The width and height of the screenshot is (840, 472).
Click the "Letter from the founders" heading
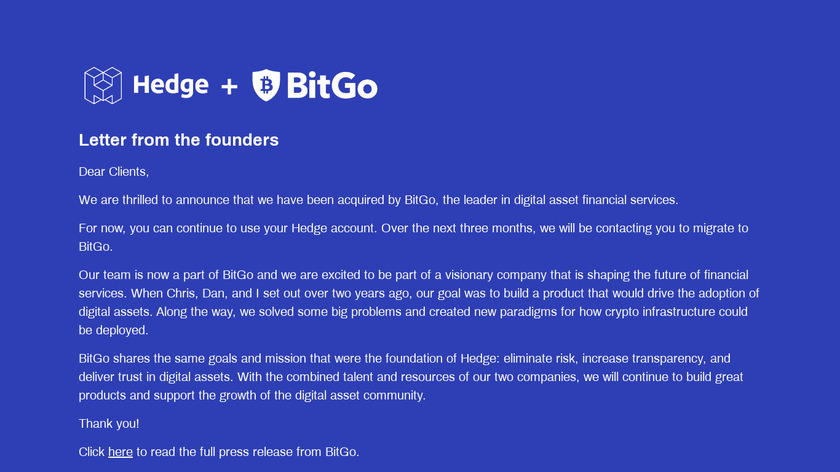coord(178,140)
